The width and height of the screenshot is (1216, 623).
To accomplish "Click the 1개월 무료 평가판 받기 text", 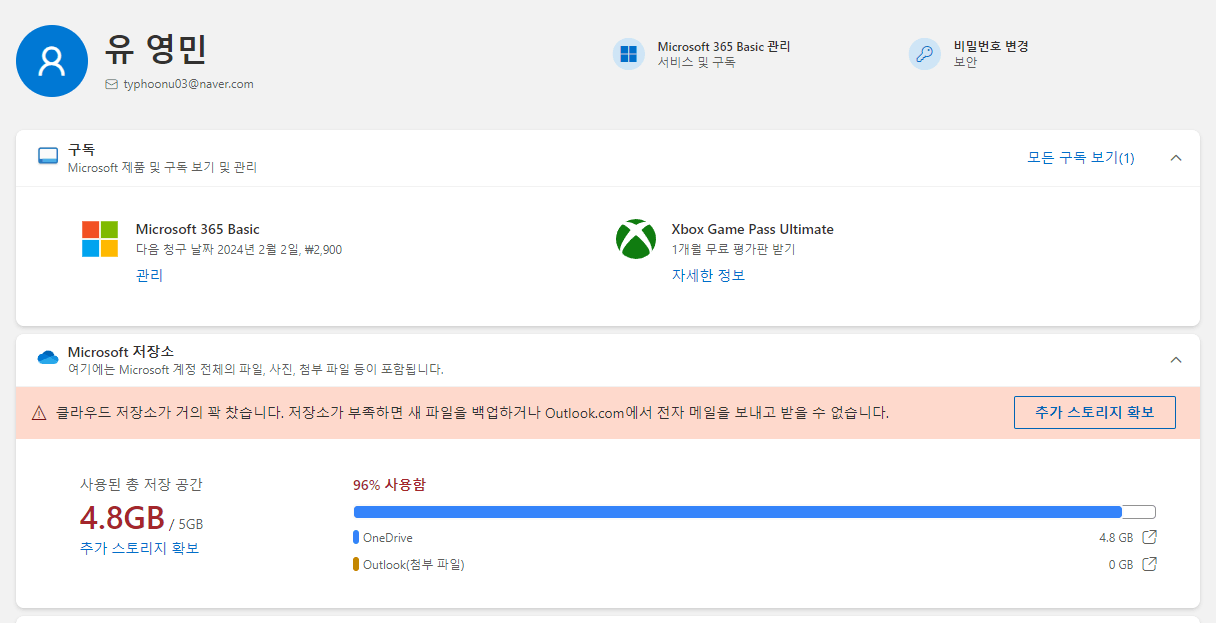I will [733, 250].
